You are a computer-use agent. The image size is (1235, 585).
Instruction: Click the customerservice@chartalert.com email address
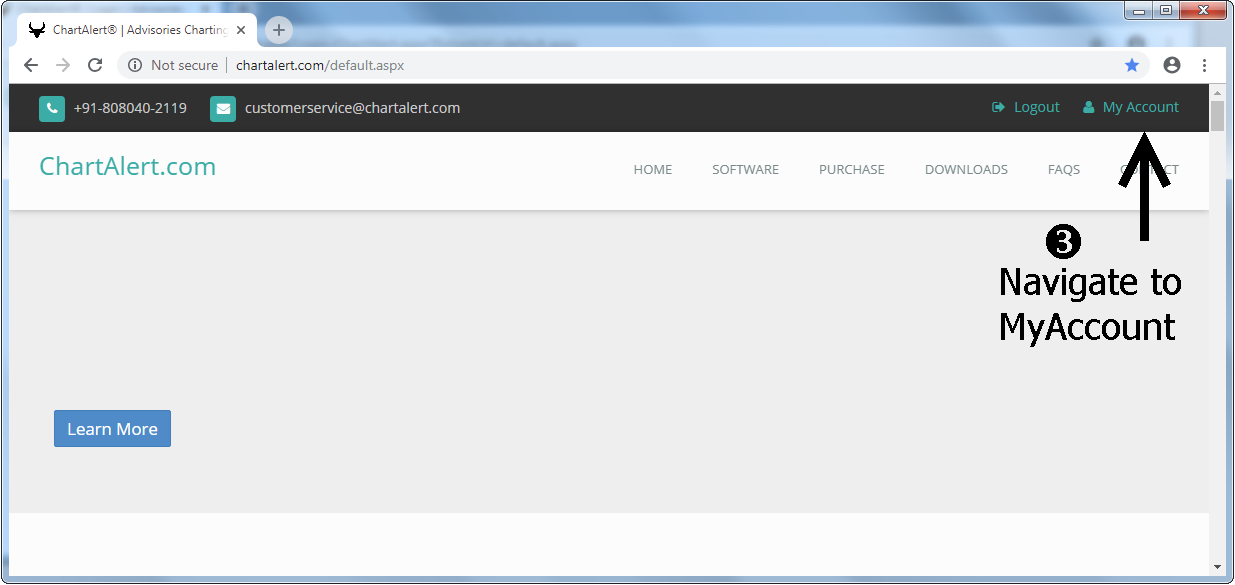click(352, 108)
